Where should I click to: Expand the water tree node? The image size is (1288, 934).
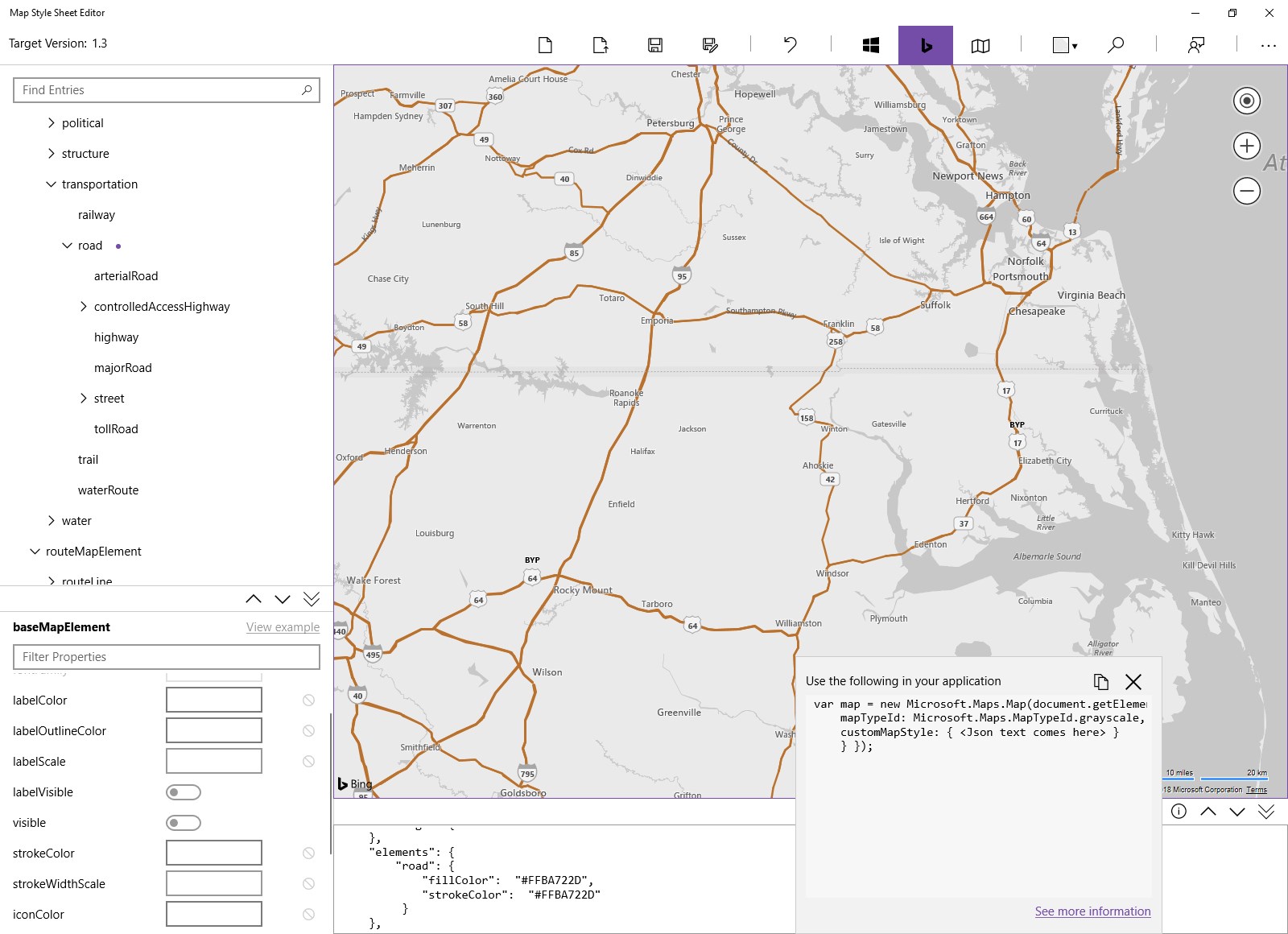tap(52, 521)
